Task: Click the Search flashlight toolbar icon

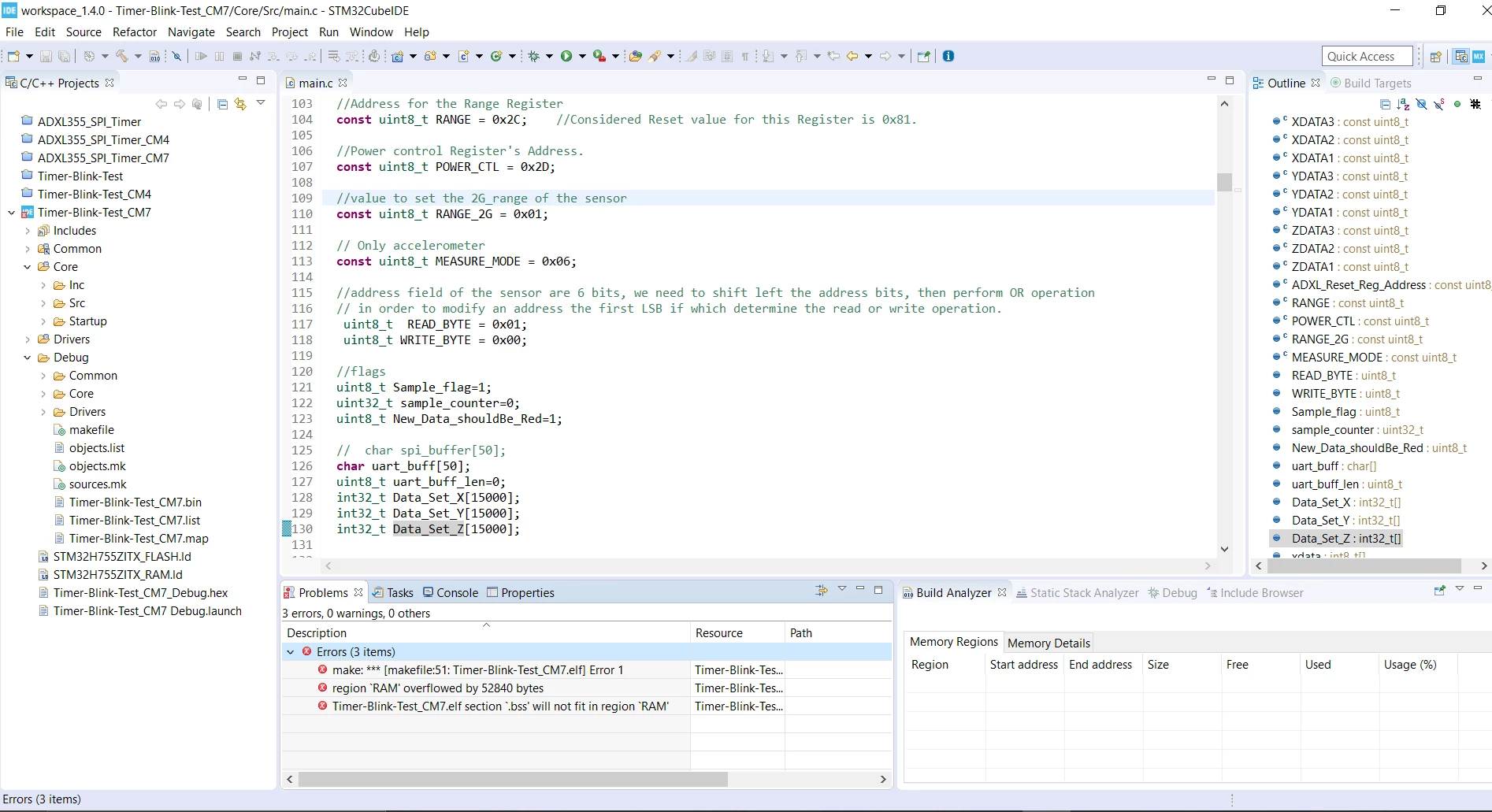Action: coord(655,56)
